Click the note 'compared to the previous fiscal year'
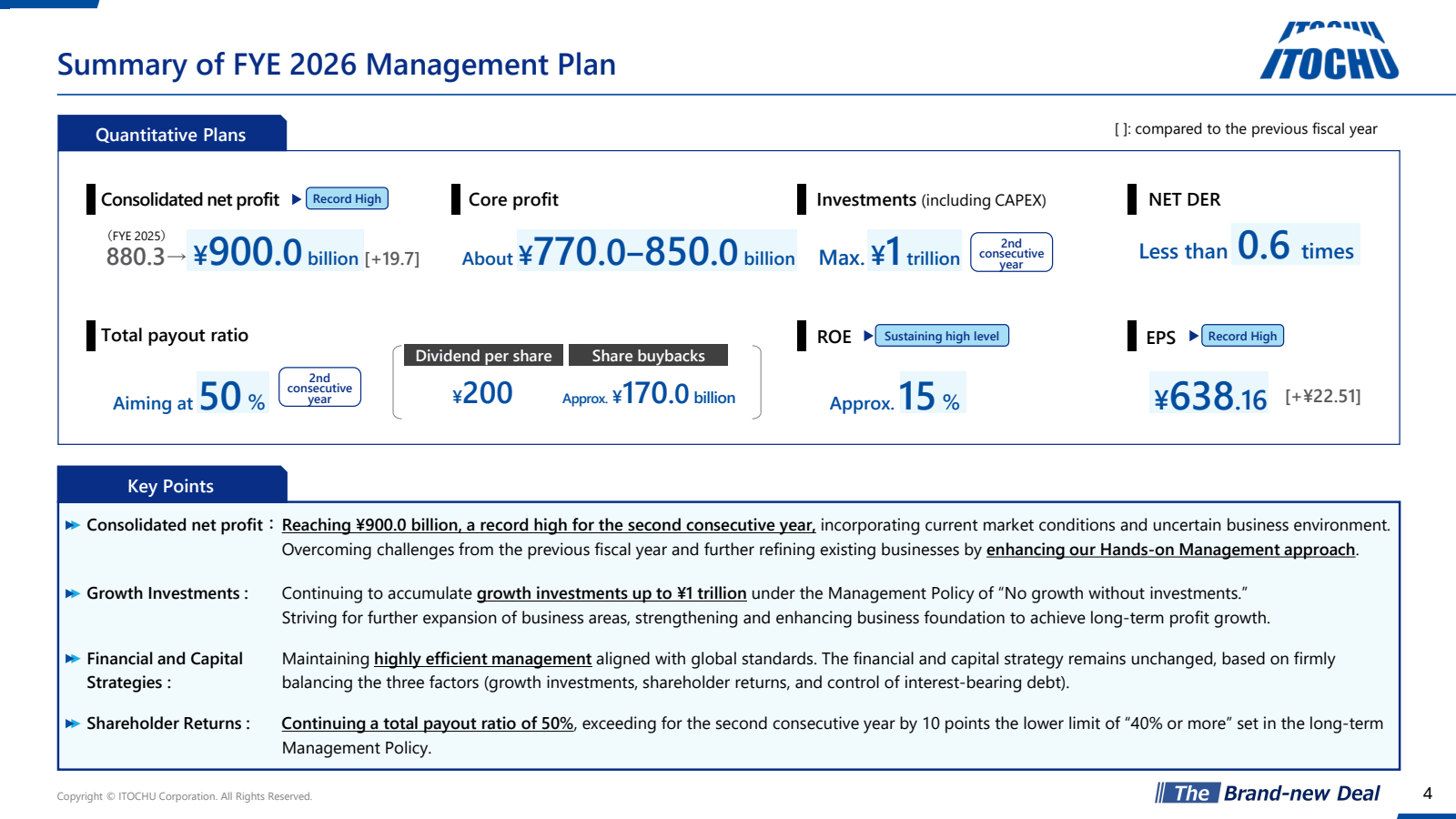Image resolution: width=1456 pixels, height=819 pixels. 1256,129
